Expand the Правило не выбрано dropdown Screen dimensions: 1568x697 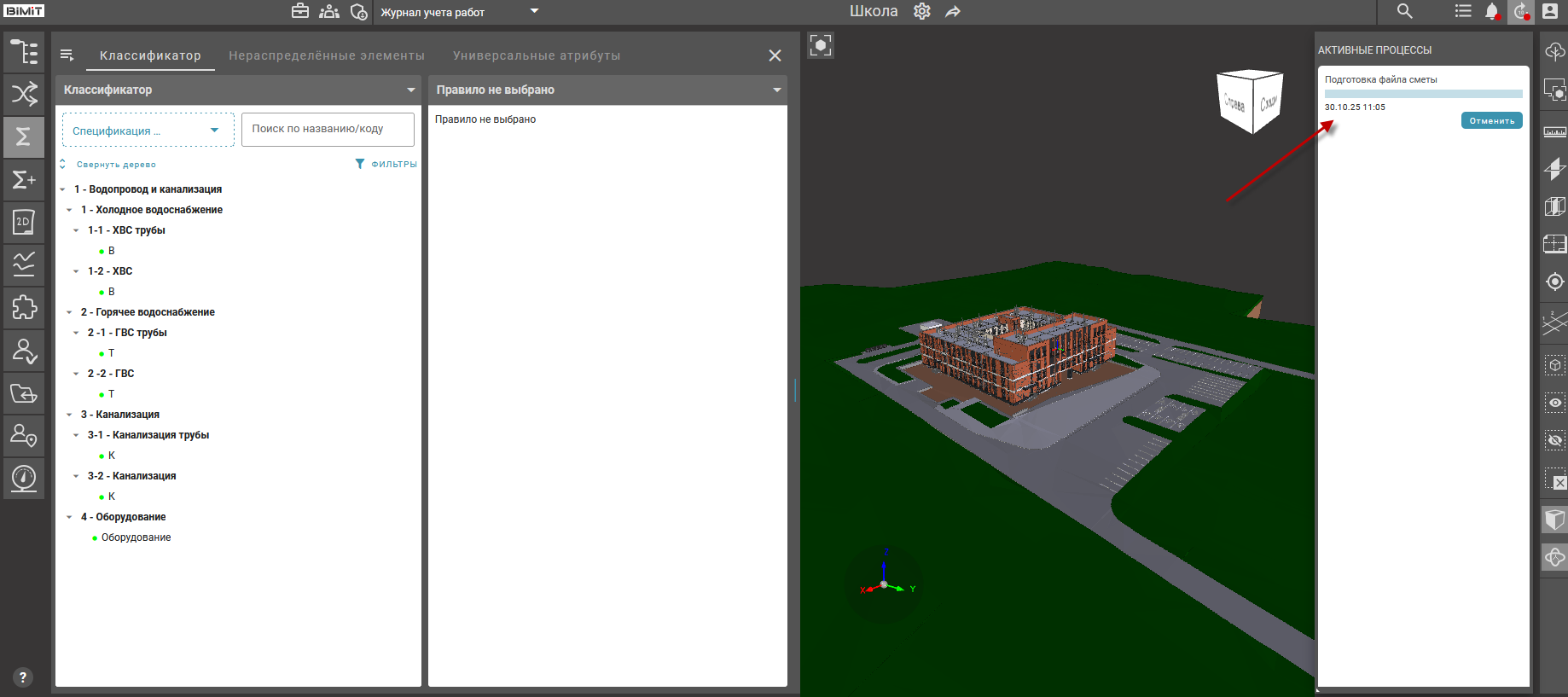pos(776,90)
